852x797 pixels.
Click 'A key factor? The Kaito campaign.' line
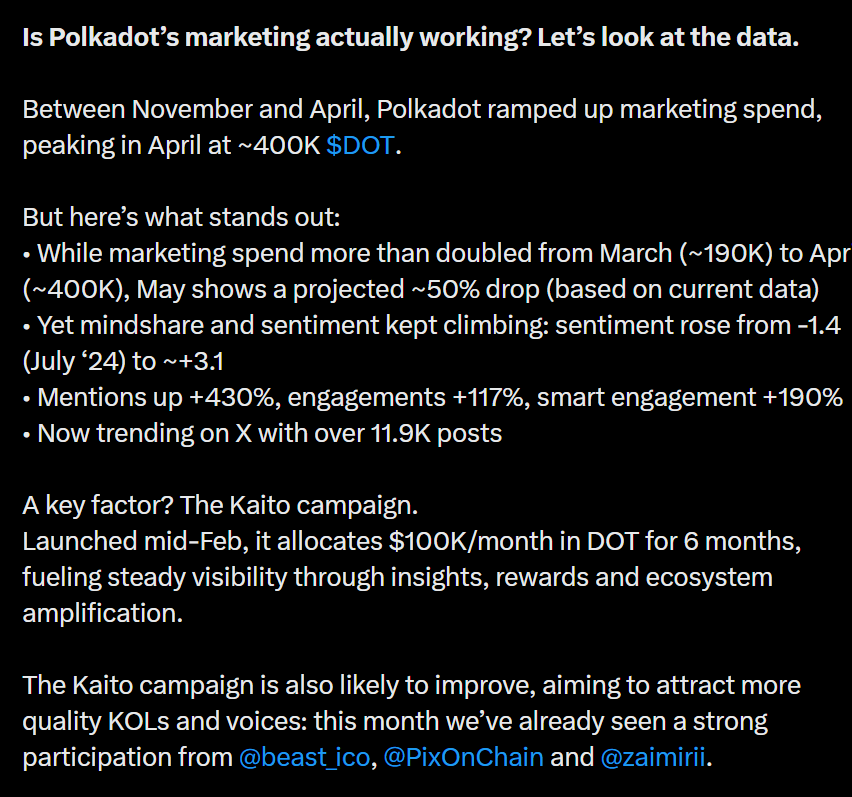pyautogui.click(x=220, y=506)
